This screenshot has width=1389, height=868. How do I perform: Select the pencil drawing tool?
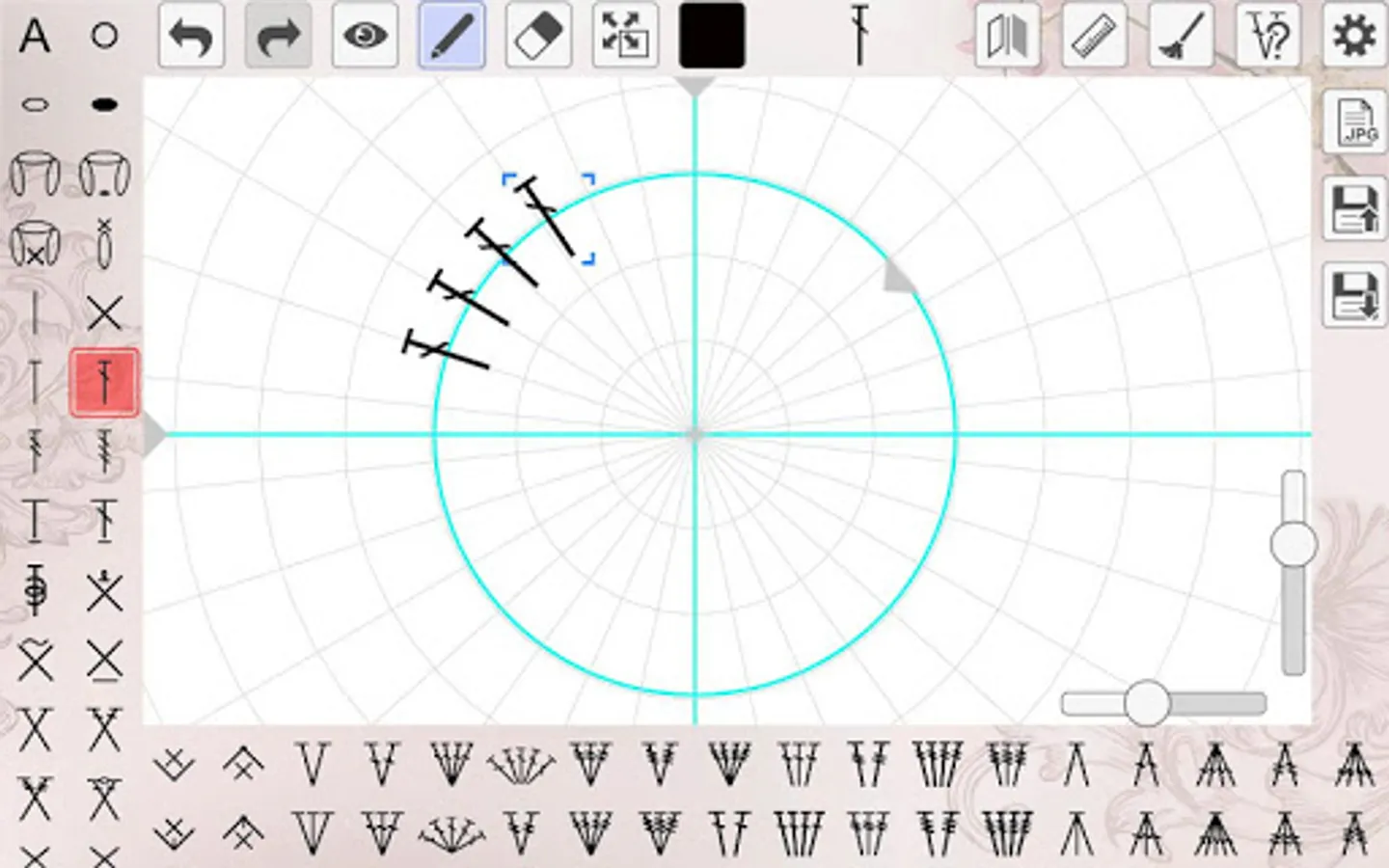[x=451, y=35]
